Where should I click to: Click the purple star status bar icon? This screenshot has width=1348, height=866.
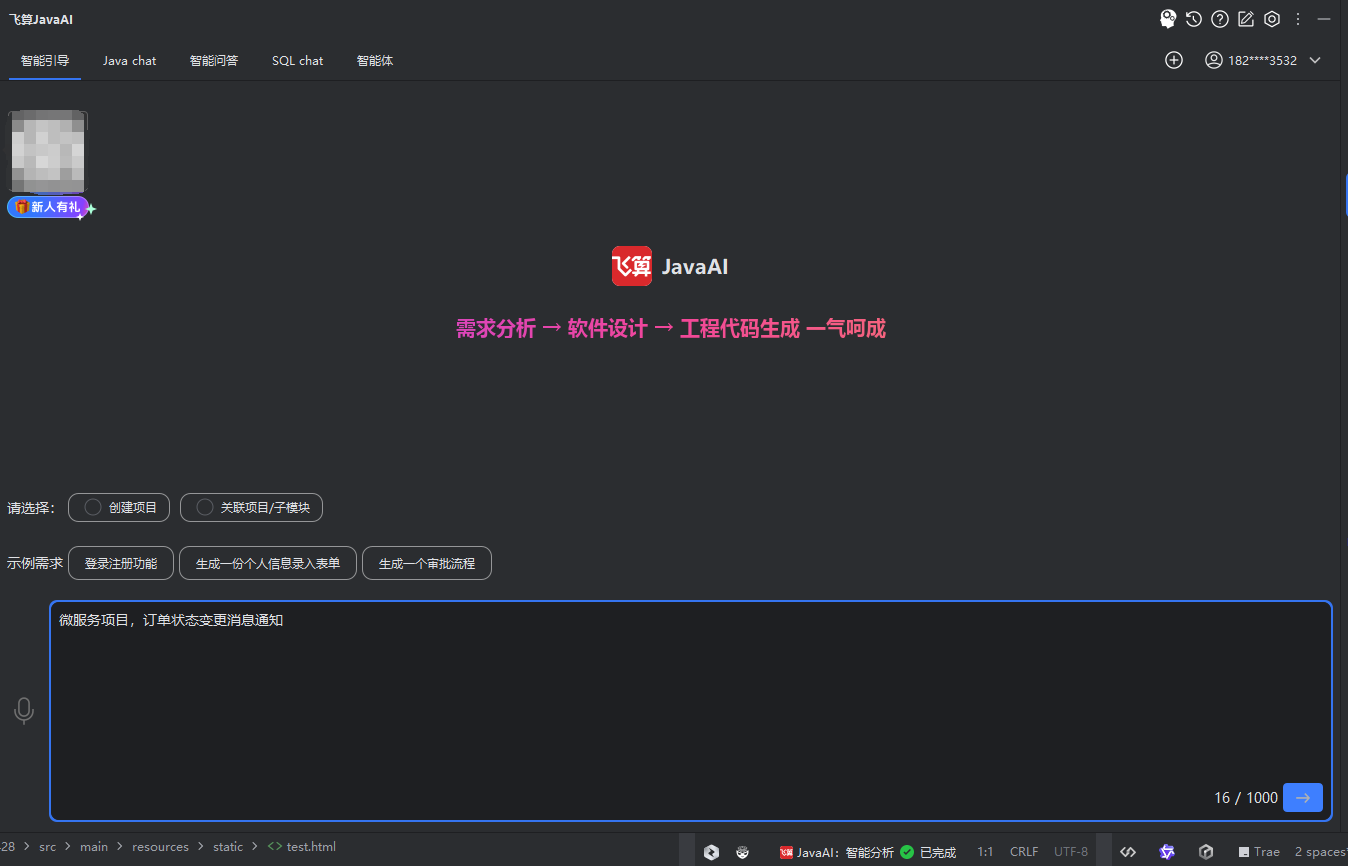1167,852
